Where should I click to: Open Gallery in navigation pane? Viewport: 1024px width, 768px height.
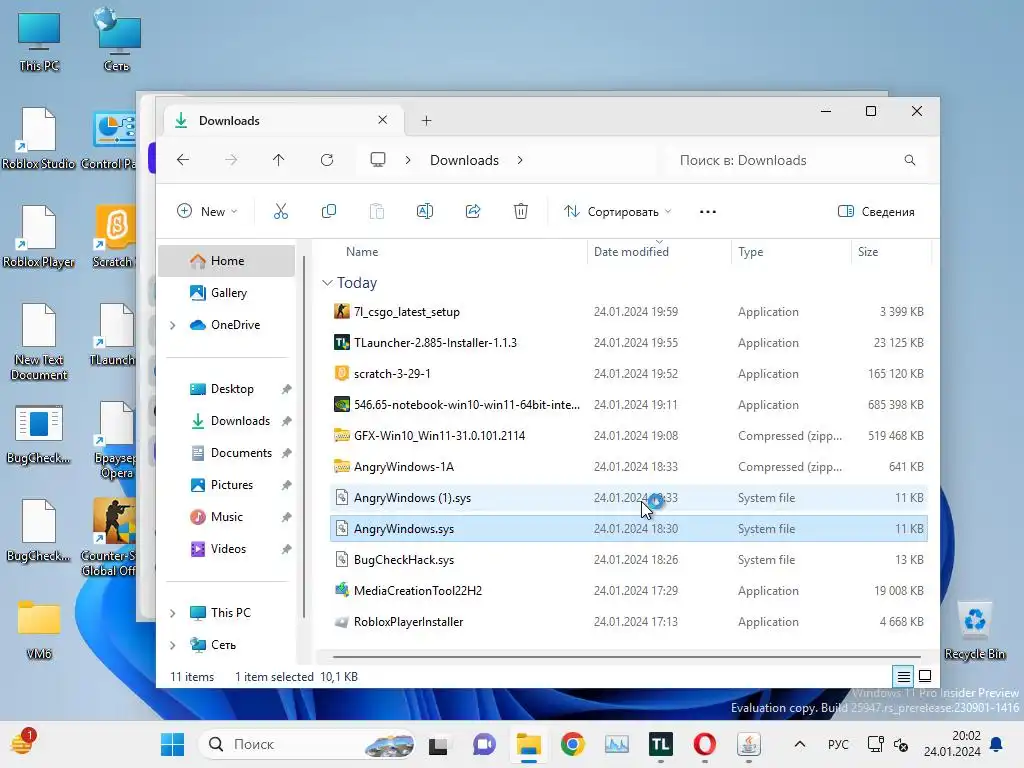click(227, 293)
